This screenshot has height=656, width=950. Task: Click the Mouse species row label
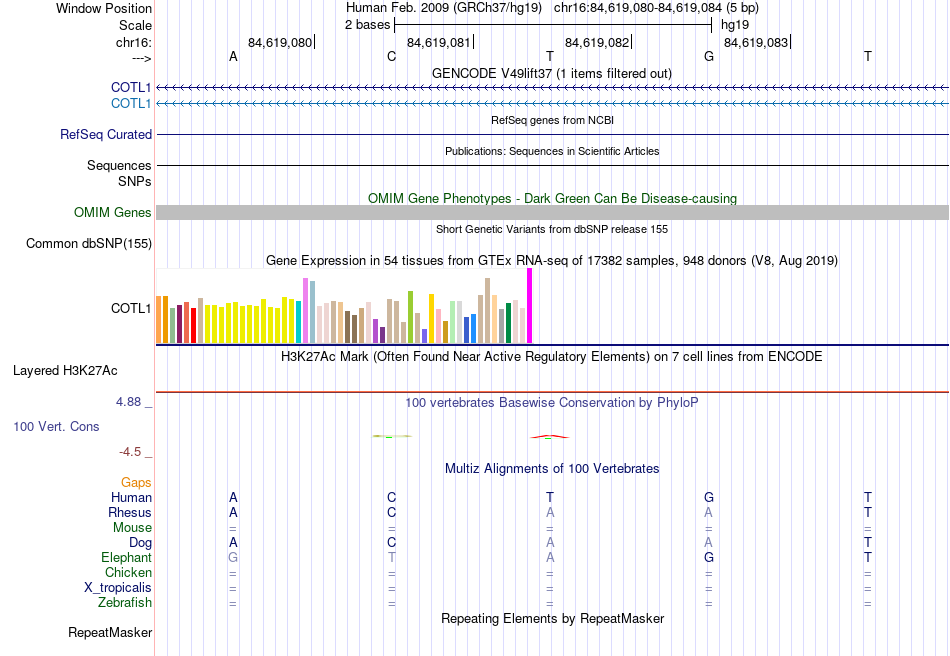point(132,528)
